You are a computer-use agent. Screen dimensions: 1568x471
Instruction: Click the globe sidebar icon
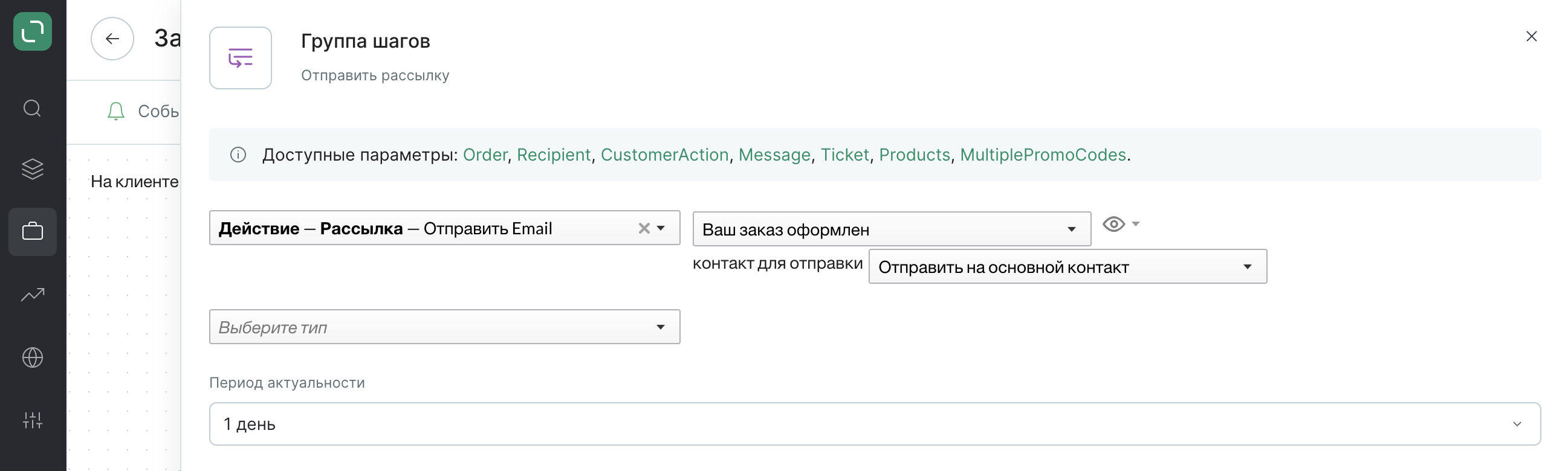(x=32, y=357)
